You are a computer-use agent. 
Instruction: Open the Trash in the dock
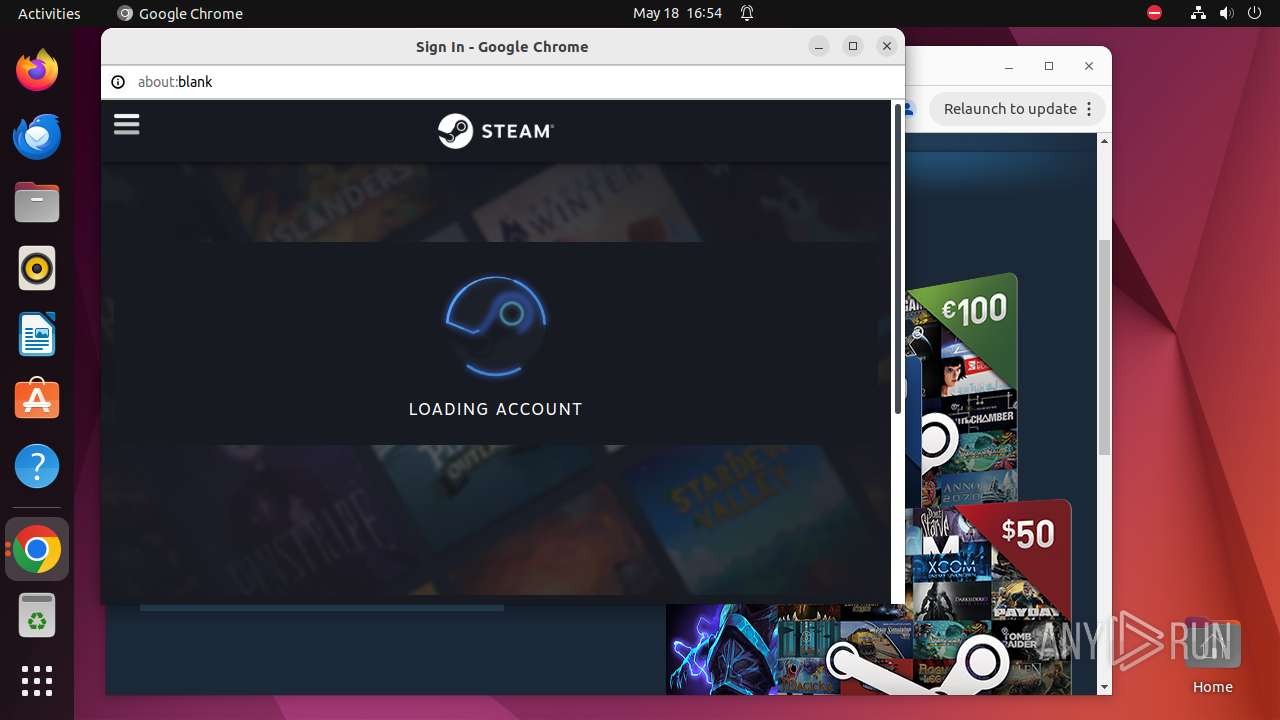pos(37,616)
